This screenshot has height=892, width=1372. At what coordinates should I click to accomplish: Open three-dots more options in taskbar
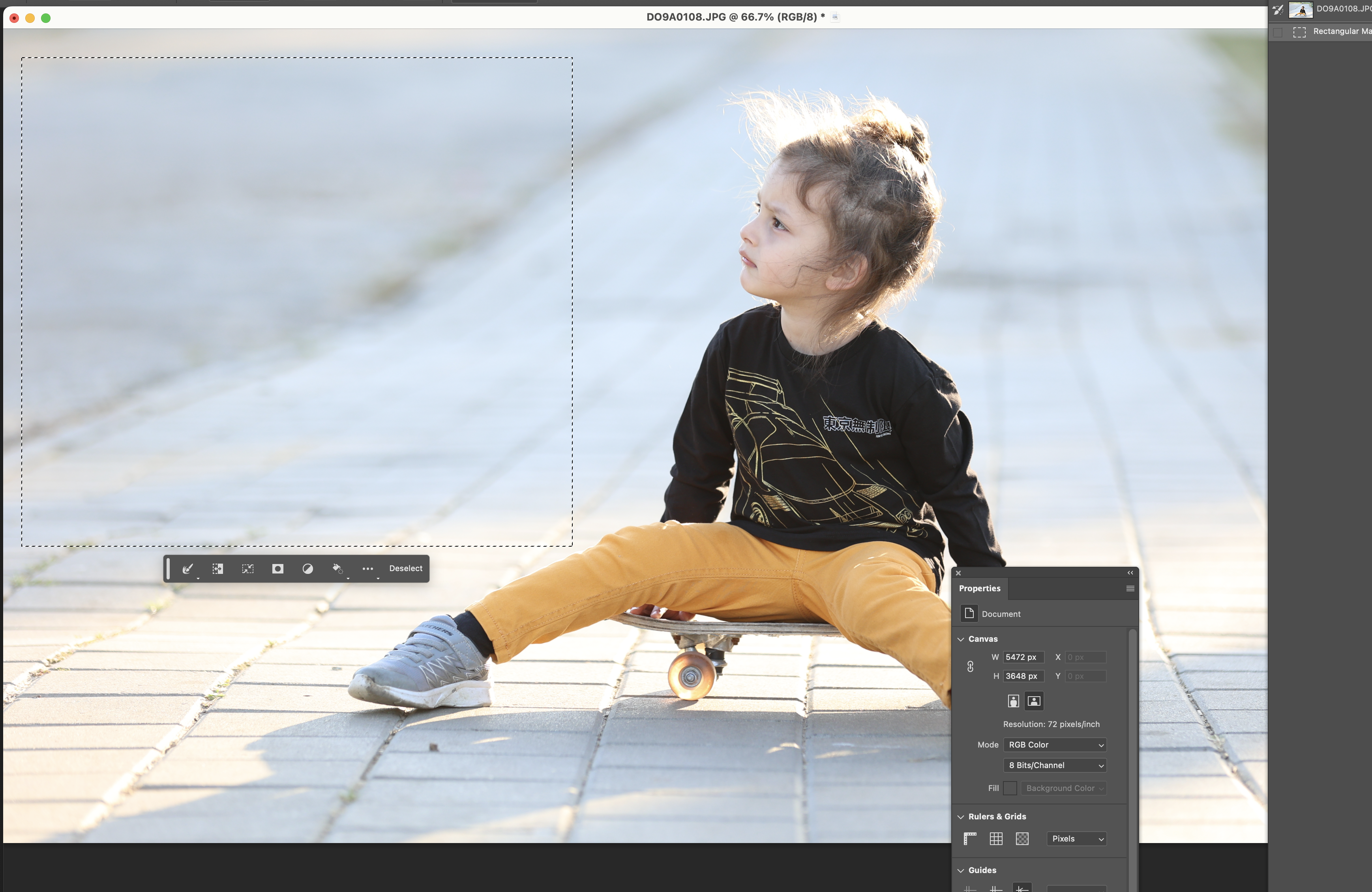pos(368,568)
